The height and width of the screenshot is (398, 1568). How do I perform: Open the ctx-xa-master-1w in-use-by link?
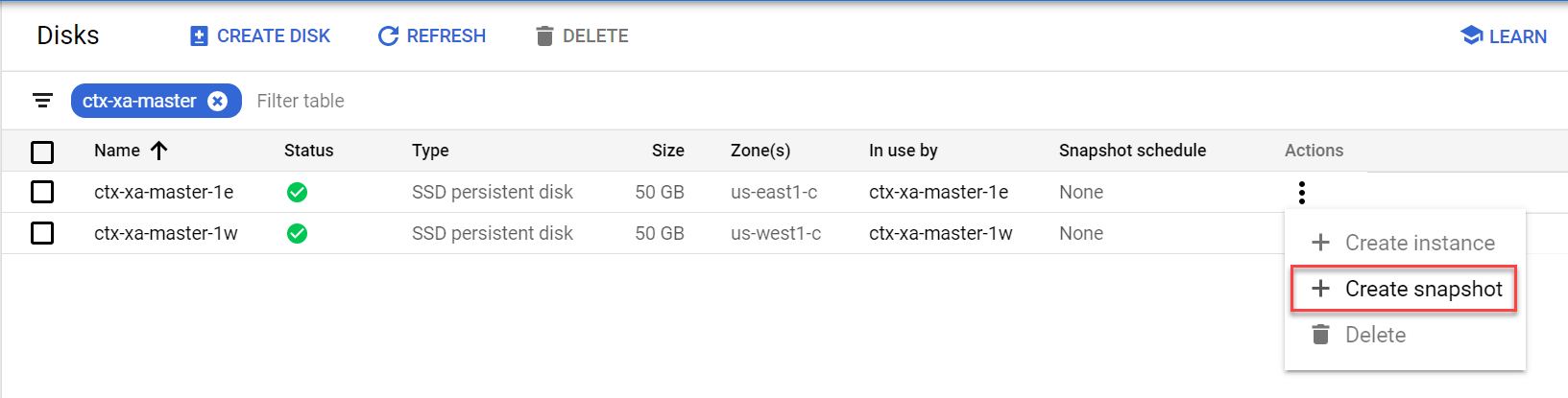(x=940, y=233)
